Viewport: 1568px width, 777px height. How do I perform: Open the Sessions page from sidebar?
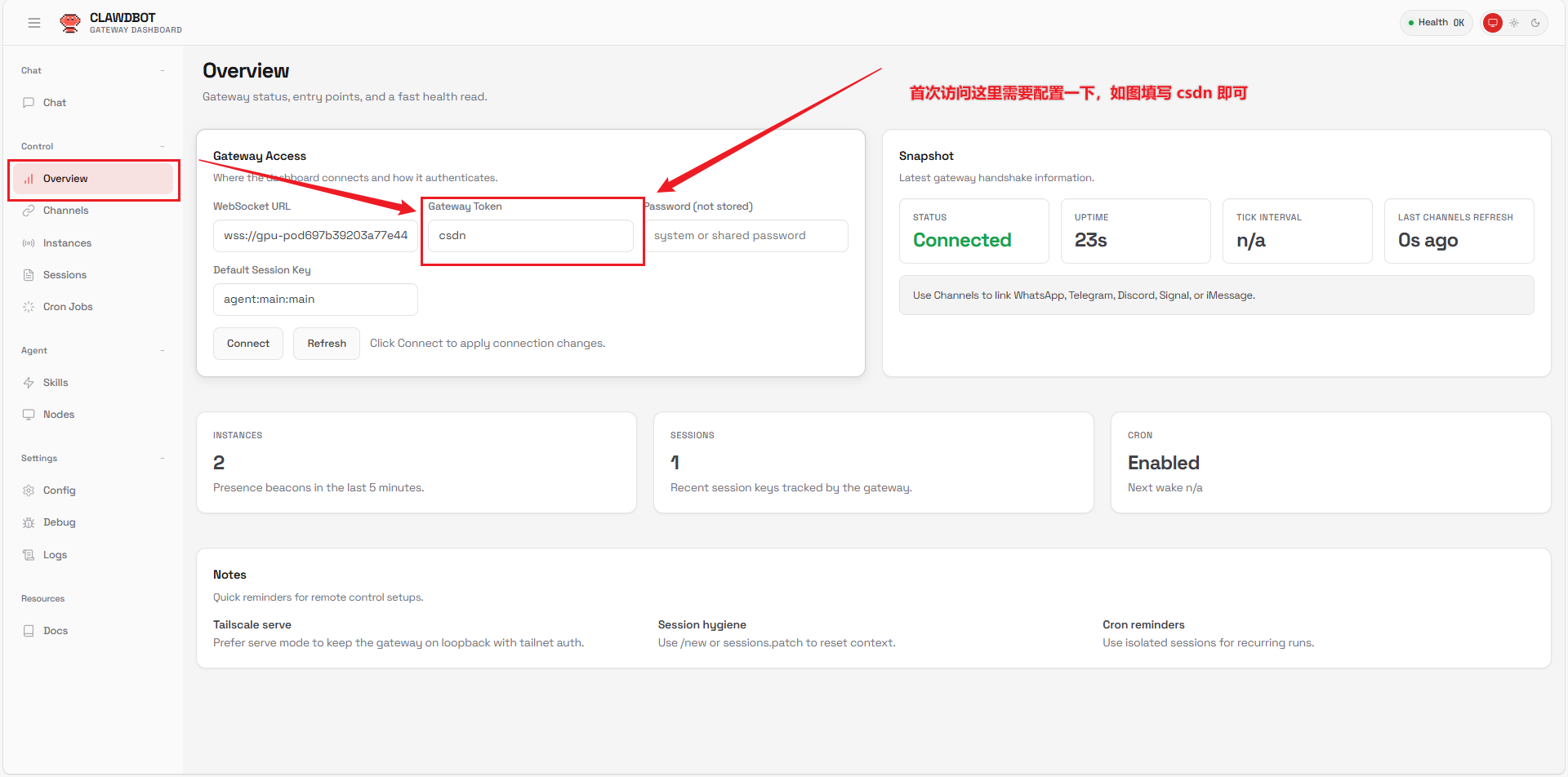(x=65, y=275)
